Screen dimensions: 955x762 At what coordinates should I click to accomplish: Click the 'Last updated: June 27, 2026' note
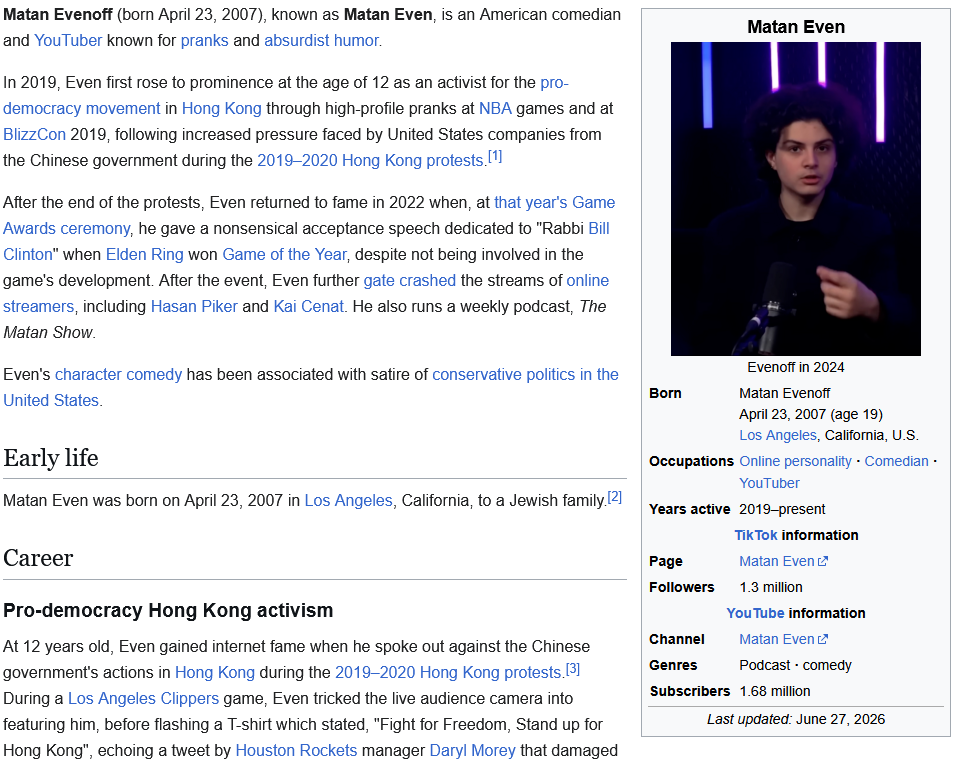click(795, 719)
